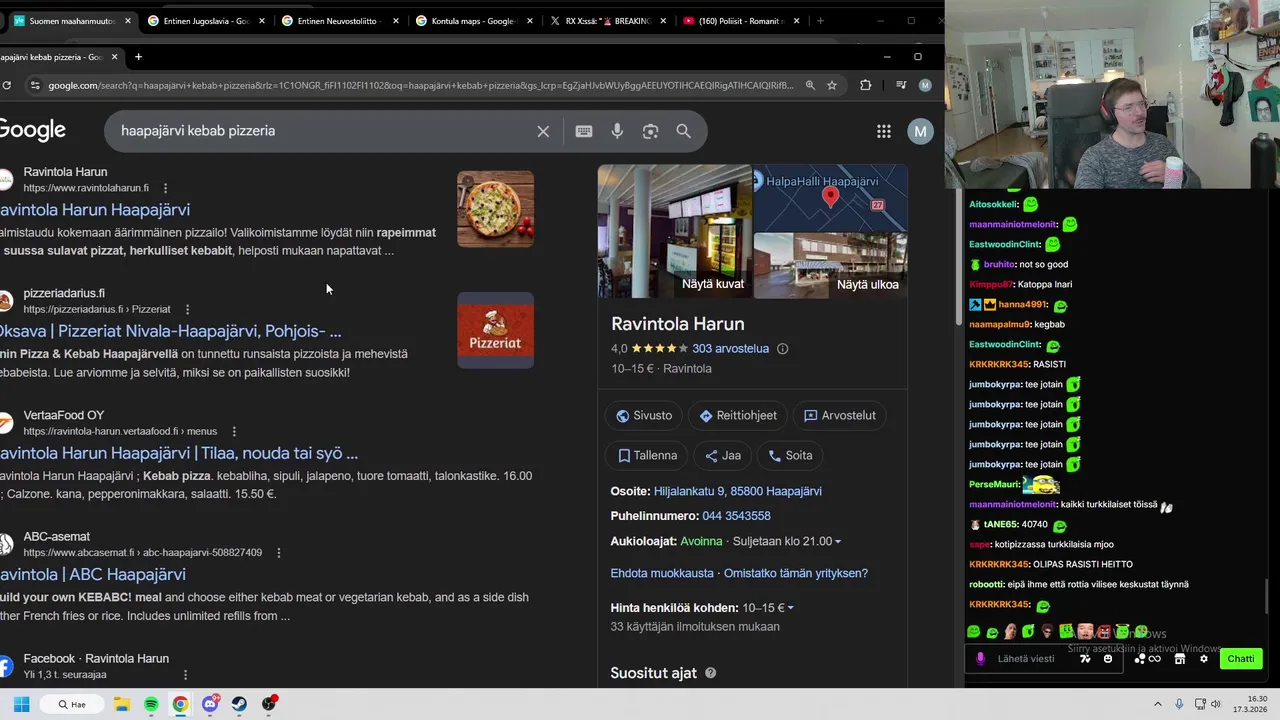
Task: Open File Explorer from the taskbar
Action: (122, 704)
